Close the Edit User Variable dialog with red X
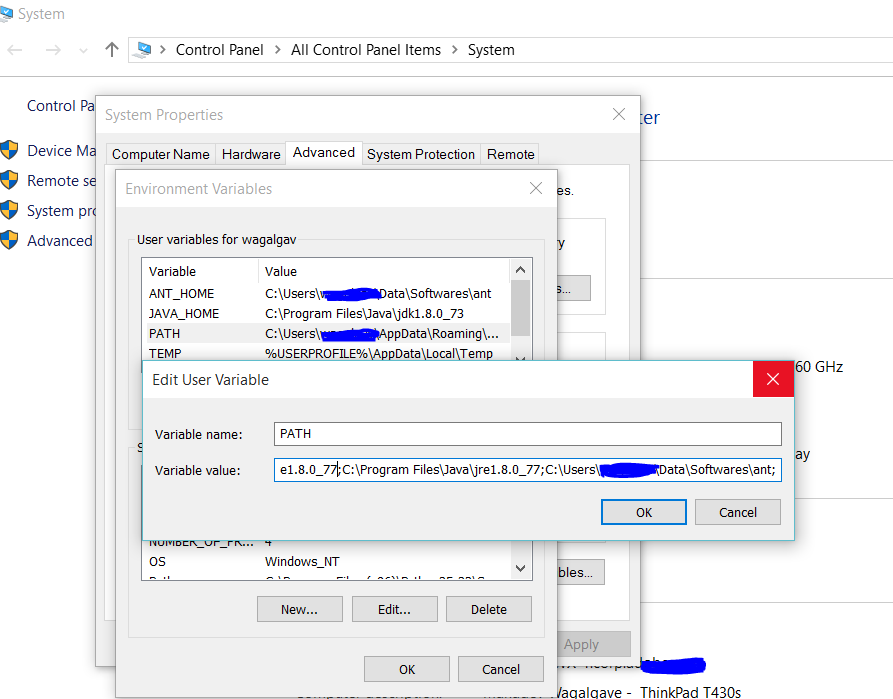 click(773, 380)
